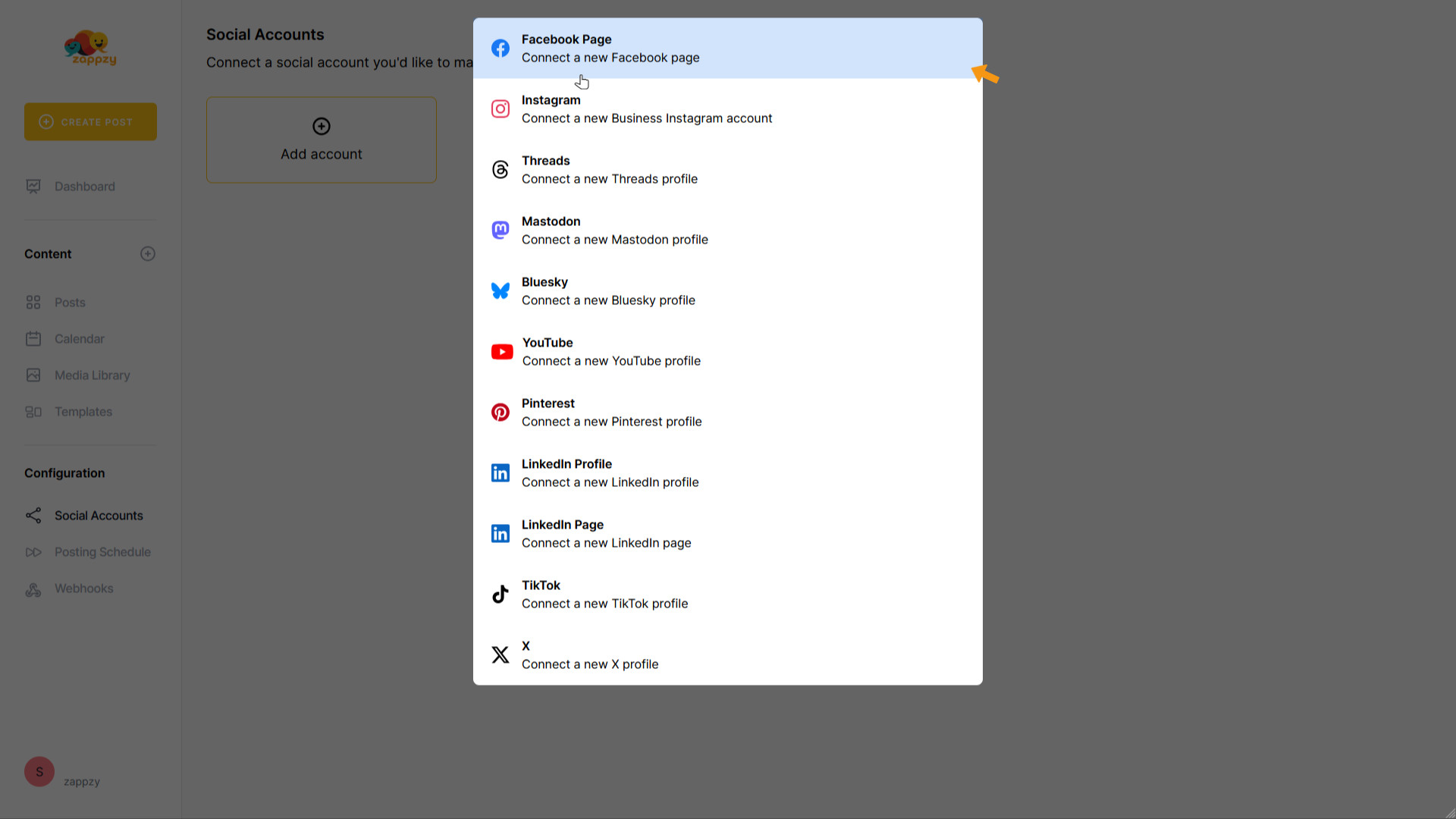Viewport: 1456px width, 819px height.
Task: Click the zappzy username text
Action: click(82, 782)
